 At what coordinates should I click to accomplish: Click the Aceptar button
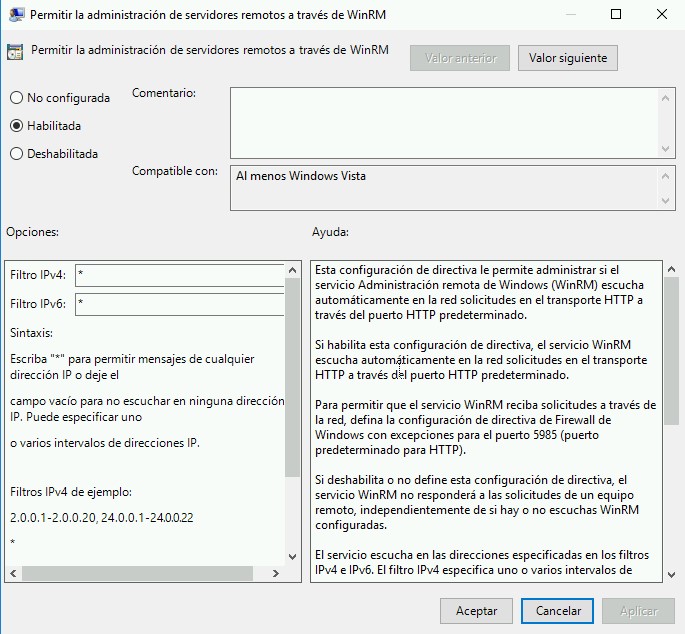pos(476,610)
